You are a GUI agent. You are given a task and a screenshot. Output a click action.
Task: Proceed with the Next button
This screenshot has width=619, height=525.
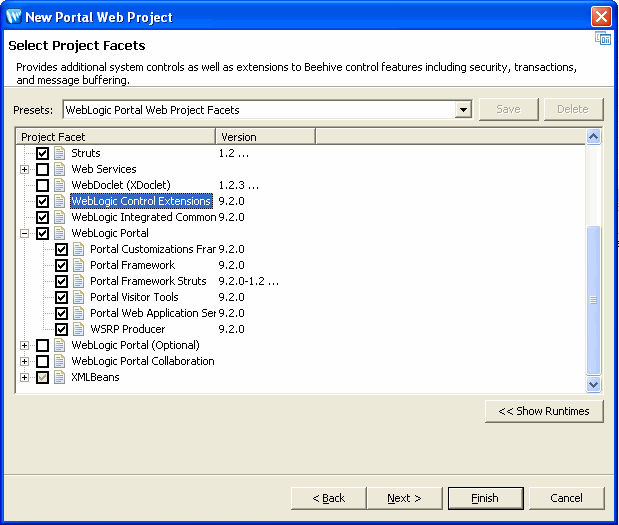click(x=405, y=498)
